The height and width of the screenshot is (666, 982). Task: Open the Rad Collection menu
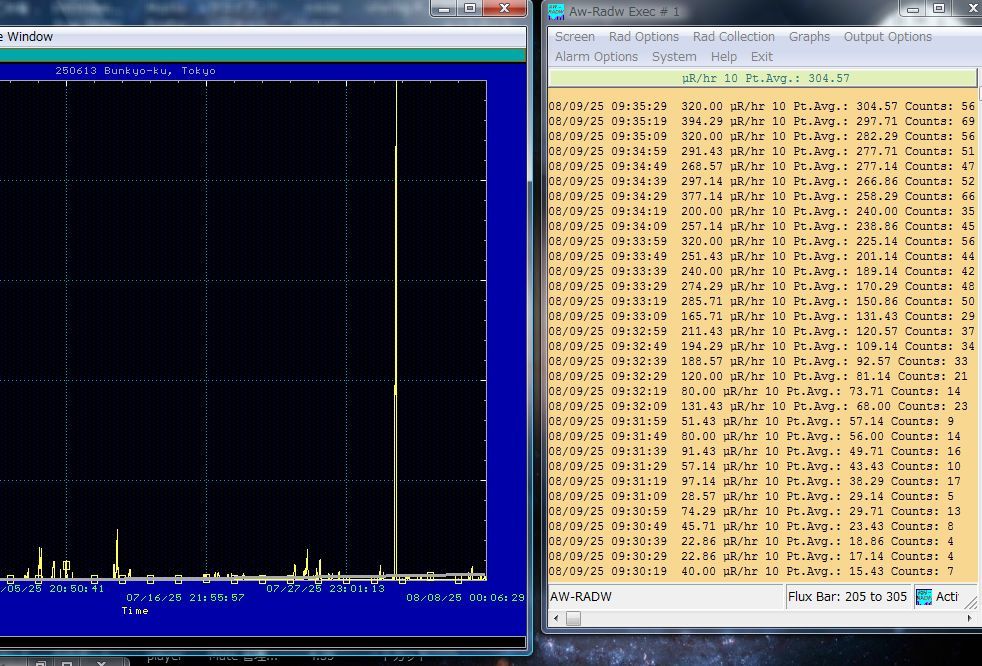[733, 37]
